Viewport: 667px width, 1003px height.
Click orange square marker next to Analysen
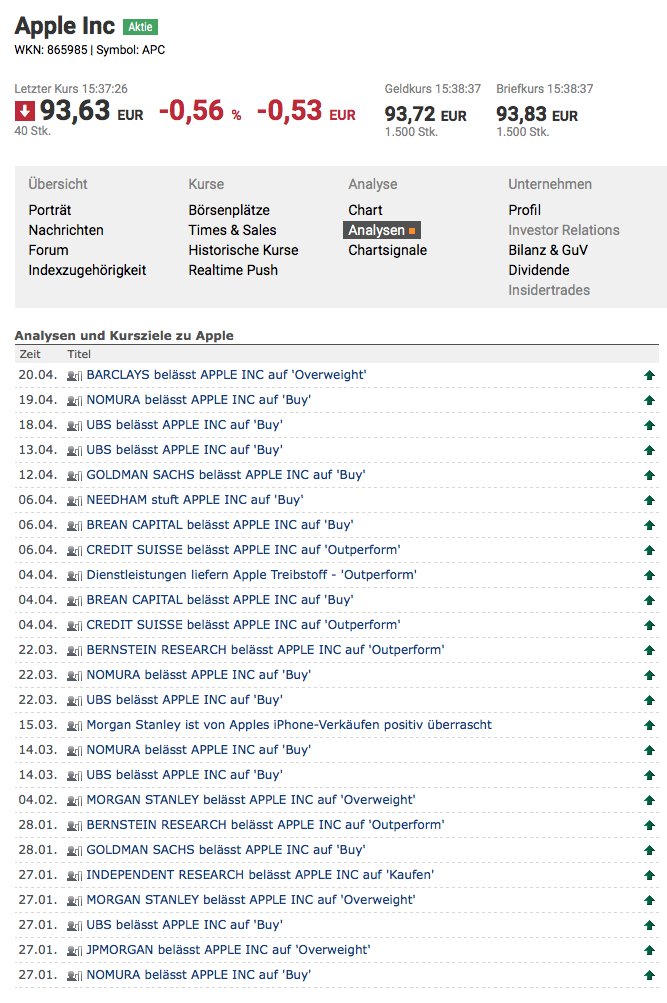412,231
